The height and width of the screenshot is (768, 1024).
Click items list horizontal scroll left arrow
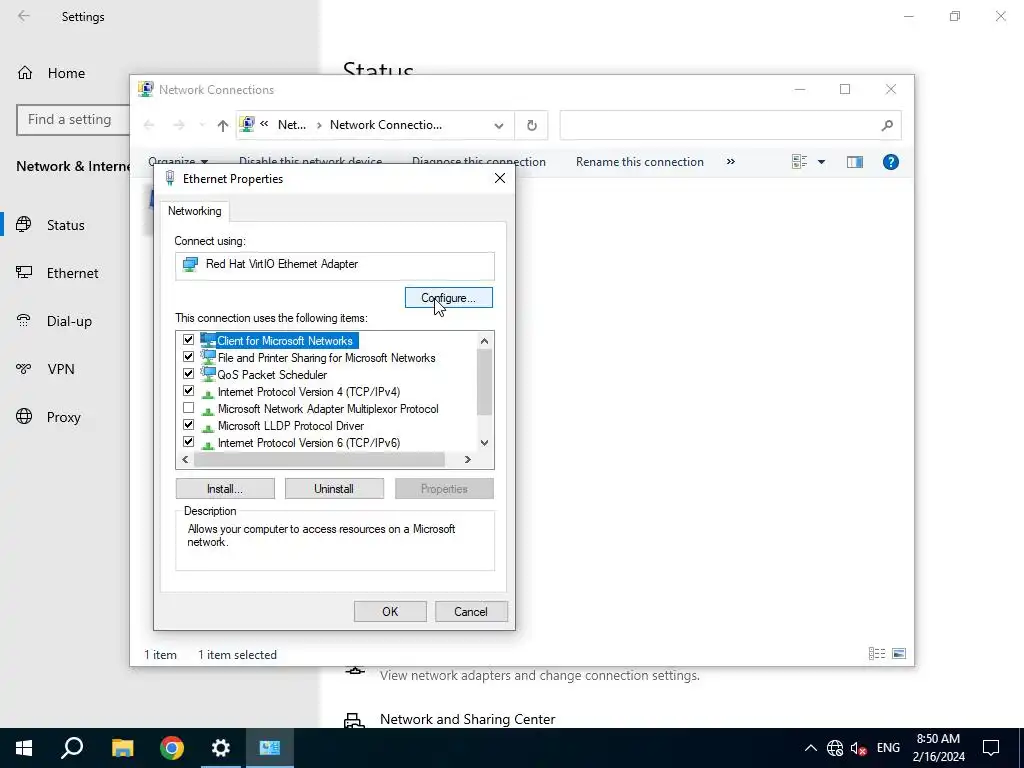[x=185, y=460]
